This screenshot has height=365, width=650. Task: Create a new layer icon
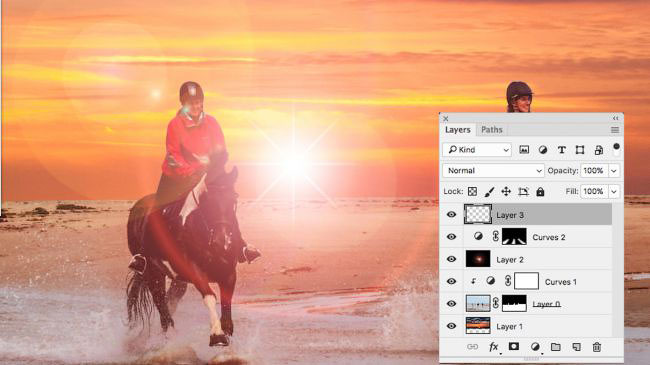pyautogui.click(x=576, y=347)
